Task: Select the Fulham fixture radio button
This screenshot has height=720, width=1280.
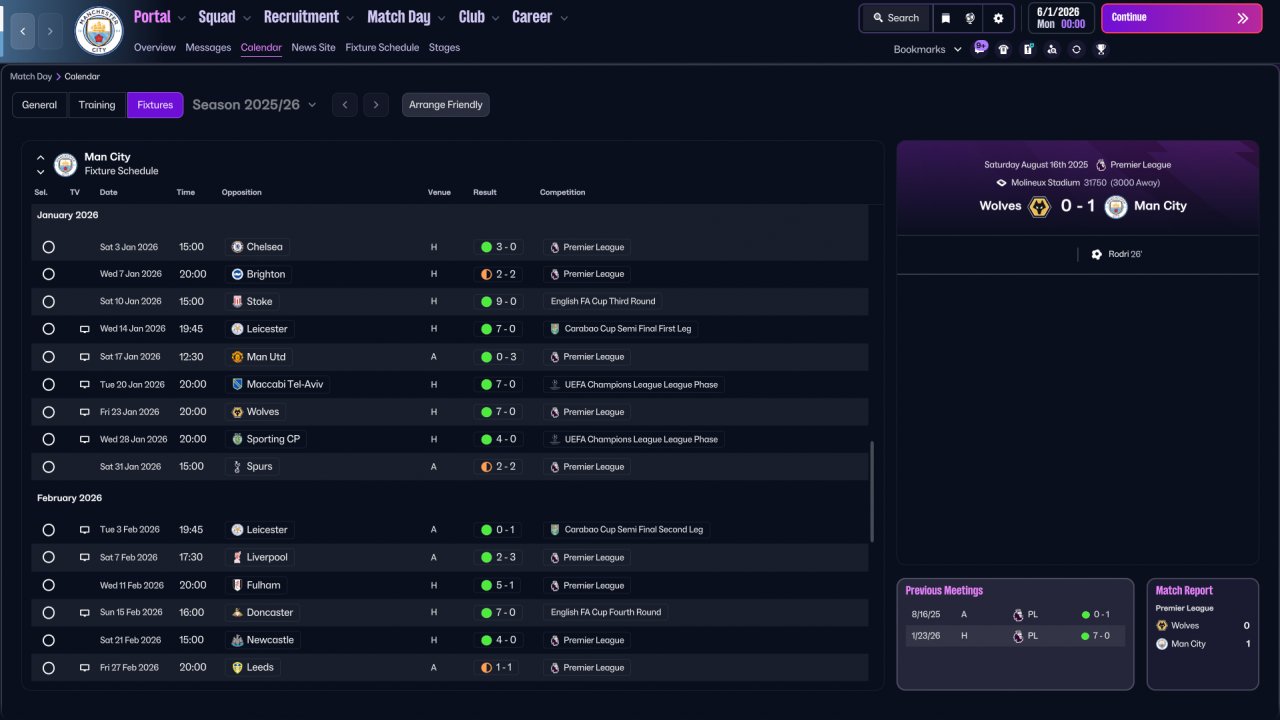Action: (x=48, y=585)
